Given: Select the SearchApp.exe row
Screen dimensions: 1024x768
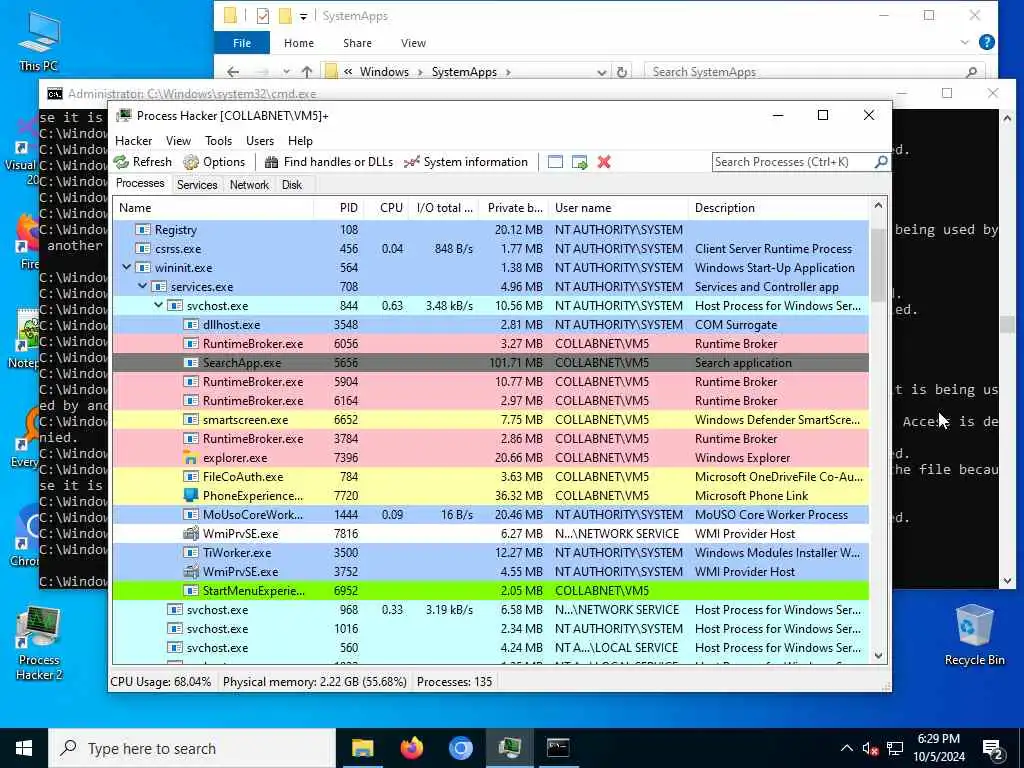Looking at the screenshot, I should (x=490, y=362).
